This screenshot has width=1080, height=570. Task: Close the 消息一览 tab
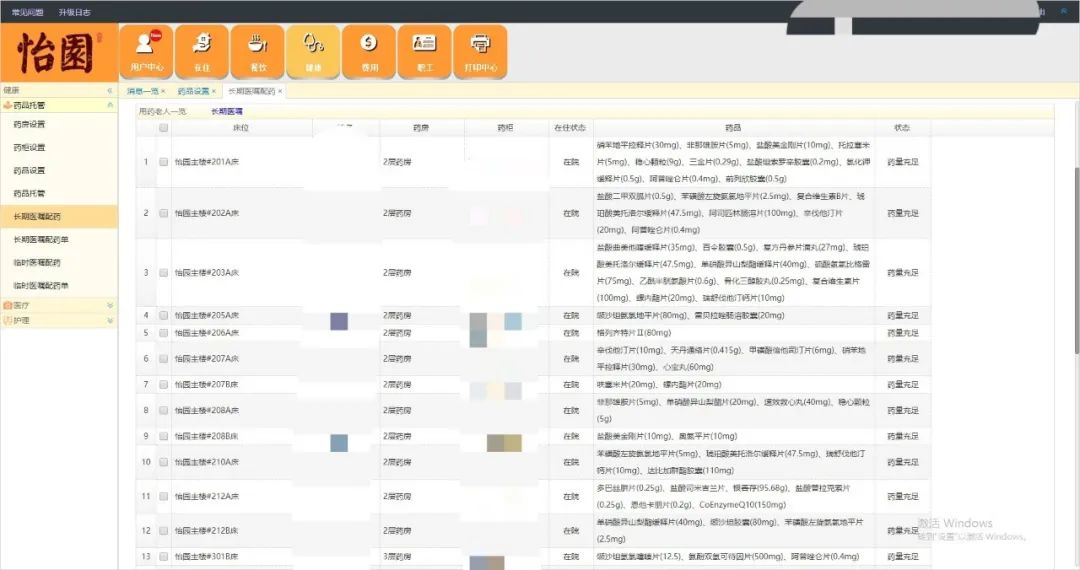coord(163,91)
